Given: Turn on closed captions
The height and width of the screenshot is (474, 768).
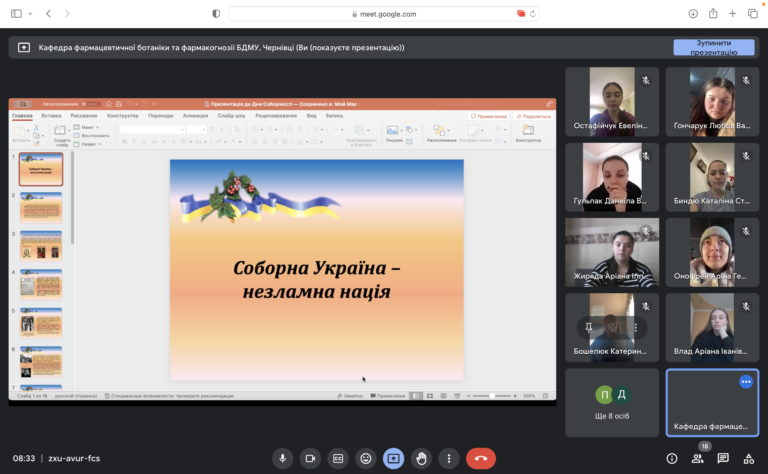Looking at the screenshot, I should coord(338,458).
